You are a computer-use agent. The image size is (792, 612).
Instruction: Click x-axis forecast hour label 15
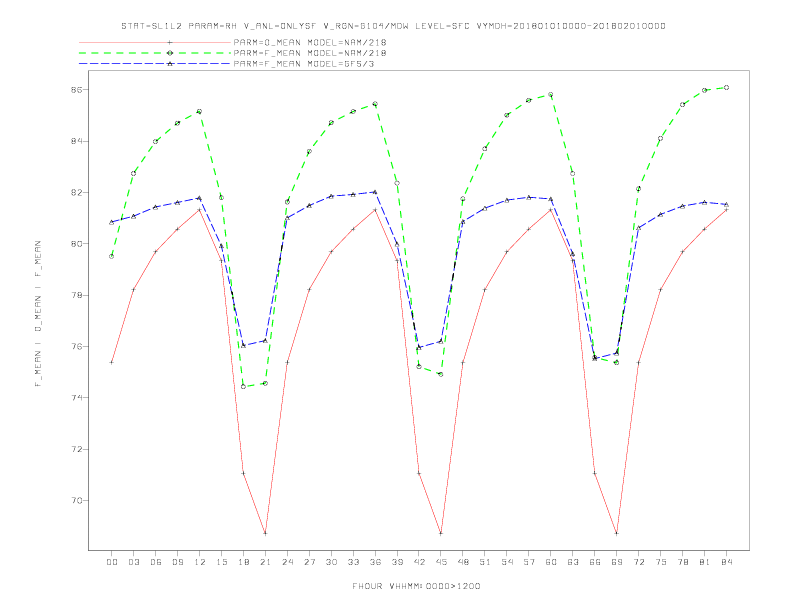(x=221, y=562)
